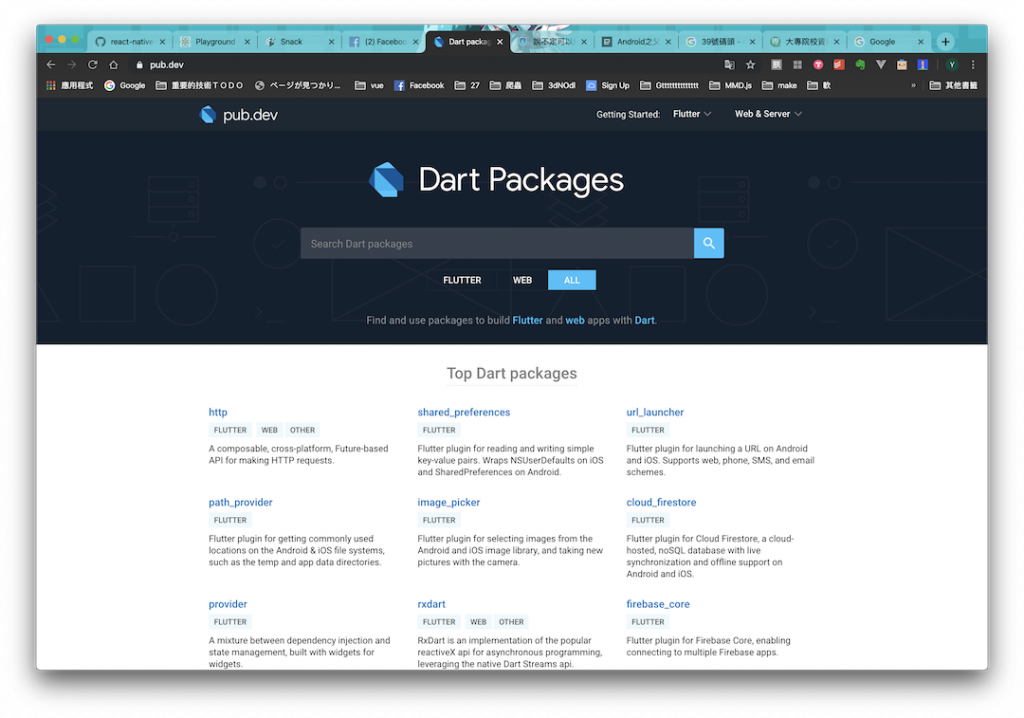
Task: Expand the Flutter getting started dropdown
Action: (x=692, y=114)
